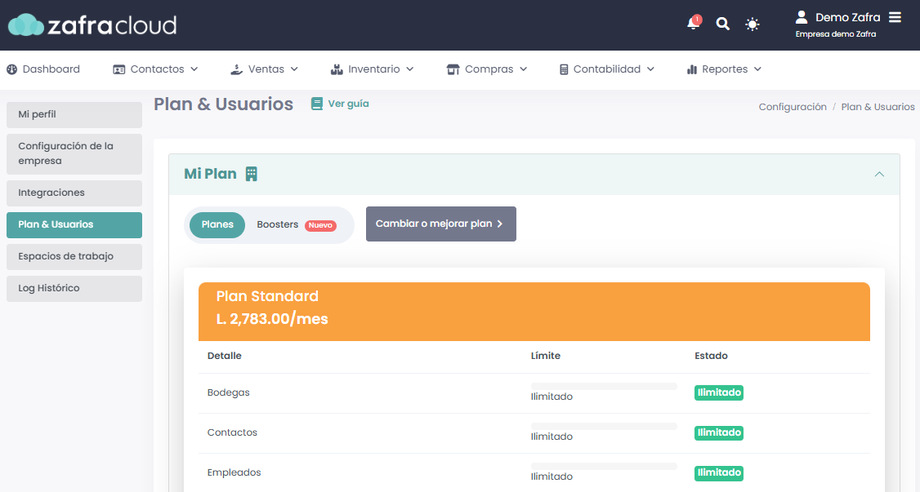Expand the Reportes menu chevron
This screenshot has height=492, width=920.
coord(757,69)
